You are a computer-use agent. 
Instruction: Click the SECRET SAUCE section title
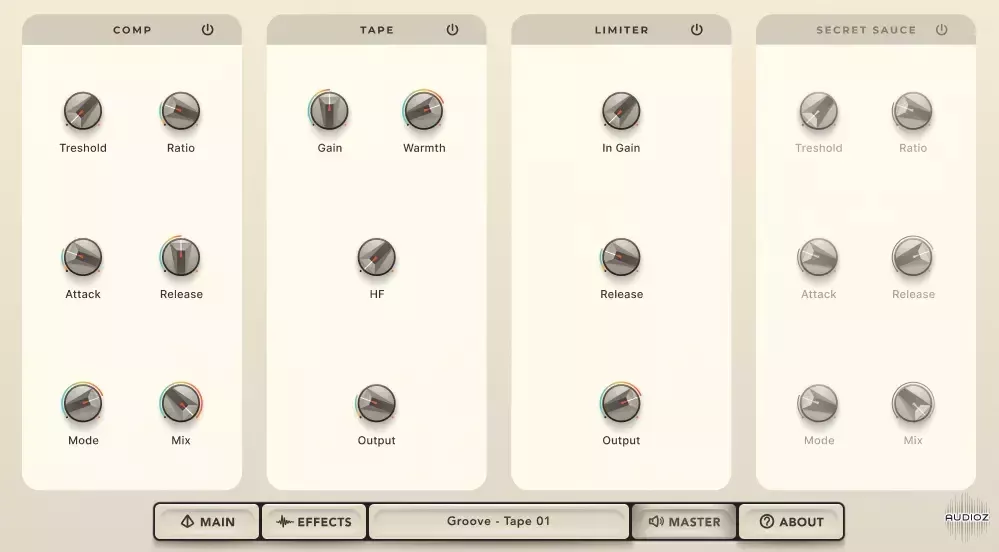pos(866,30)
